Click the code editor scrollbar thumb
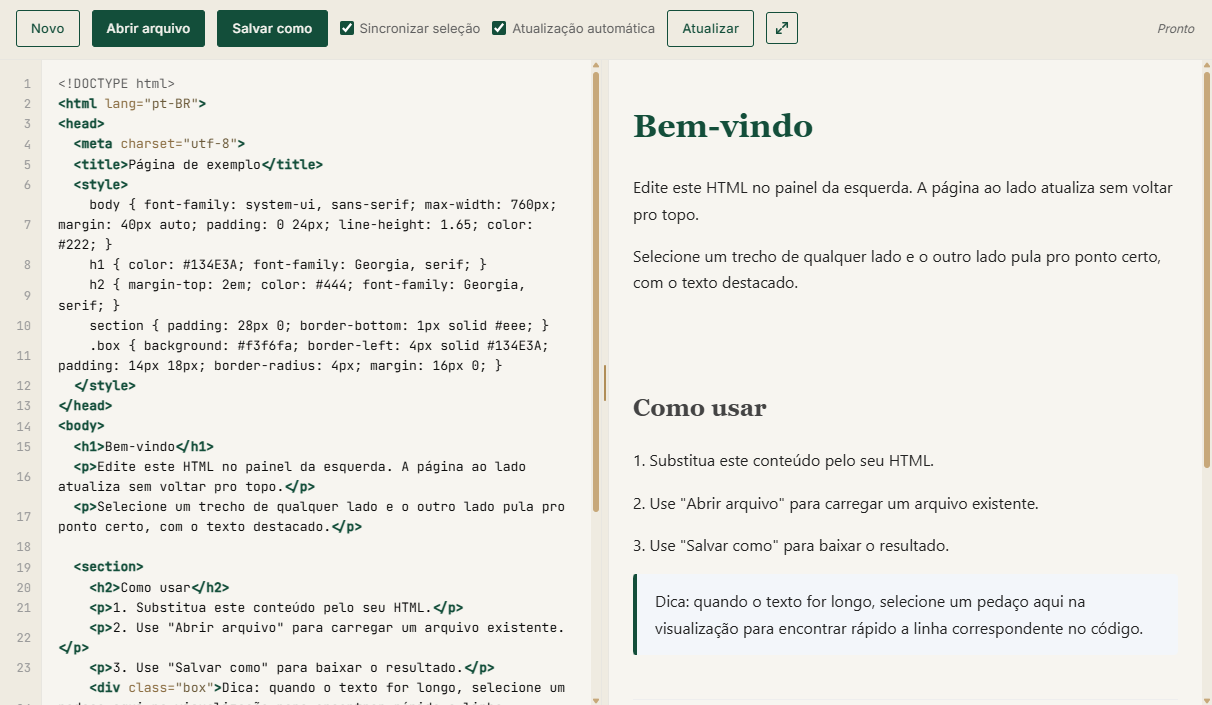Image resolution: width=1212 pixels, height=705 pixels. pos(596,290)
